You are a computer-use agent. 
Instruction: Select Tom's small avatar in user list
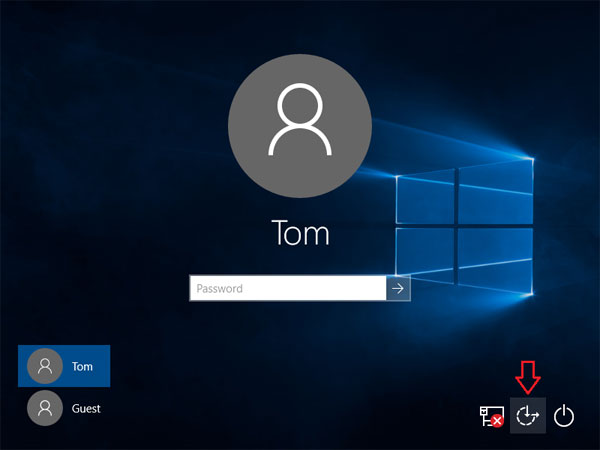(x=44, y=366)
